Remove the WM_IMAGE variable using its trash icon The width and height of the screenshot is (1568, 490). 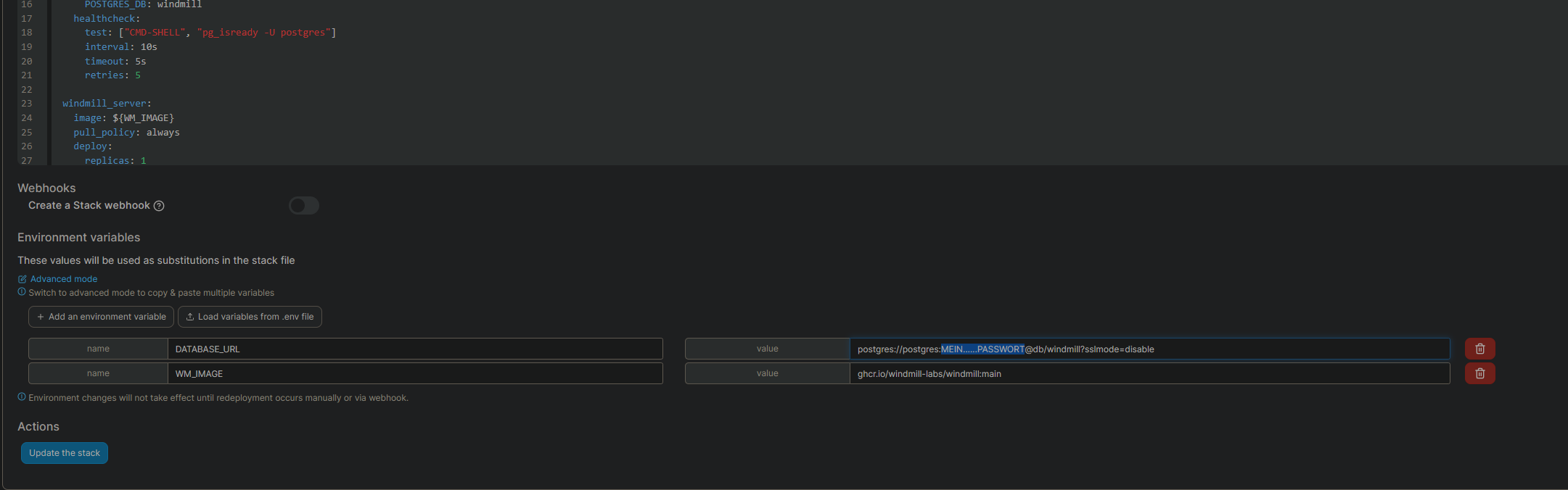tap(1479, 373)
